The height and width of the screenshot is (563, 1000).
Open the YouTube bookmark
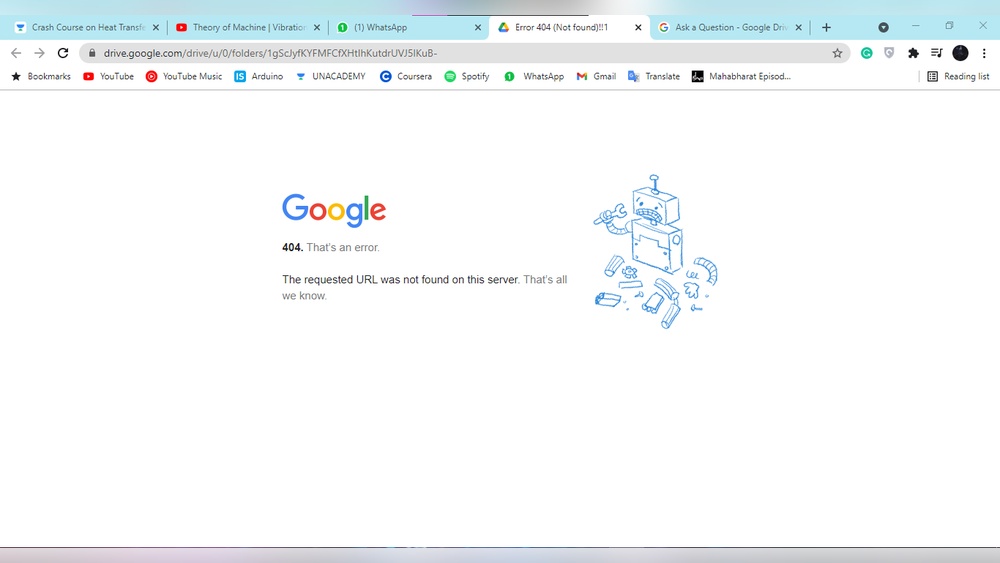click(x=108, y=77)
